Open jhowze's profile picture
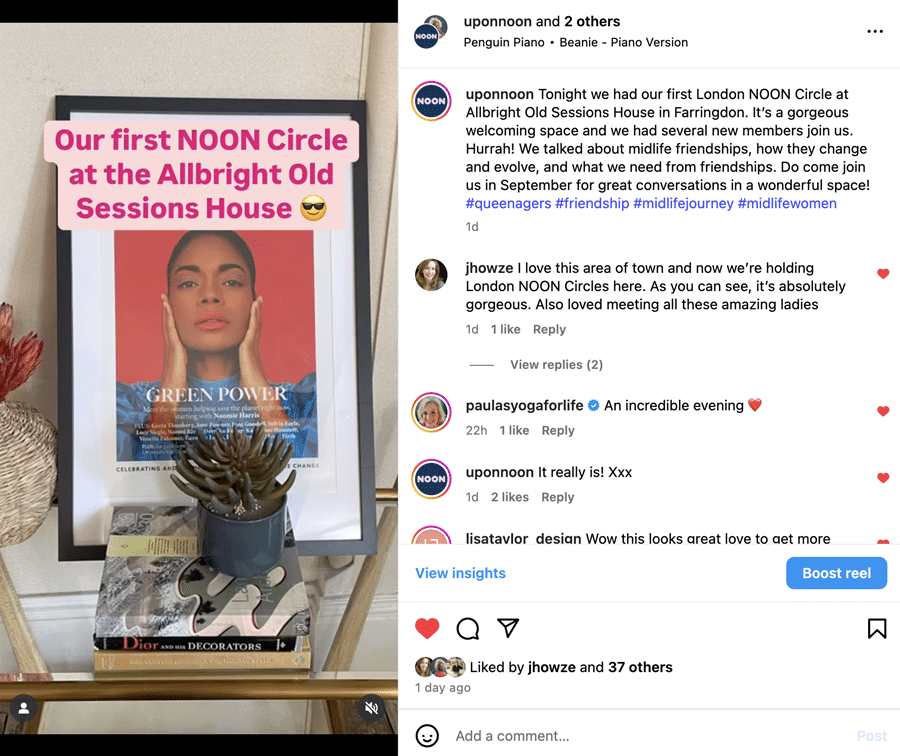This screenshot has height=756, width=900. (431, 274)
